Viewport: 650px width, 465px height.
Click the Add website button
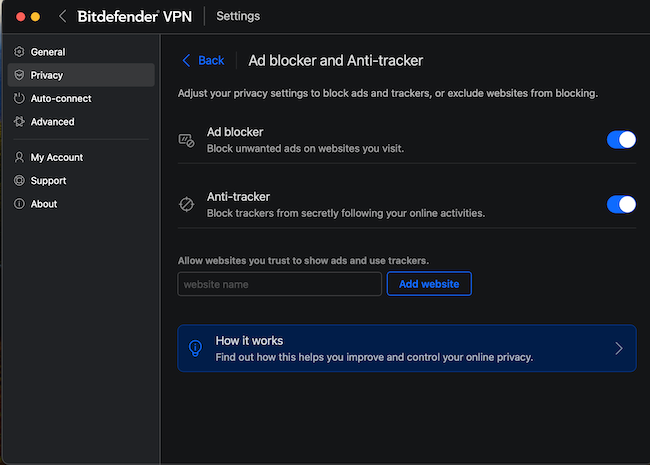coord(429,284)
